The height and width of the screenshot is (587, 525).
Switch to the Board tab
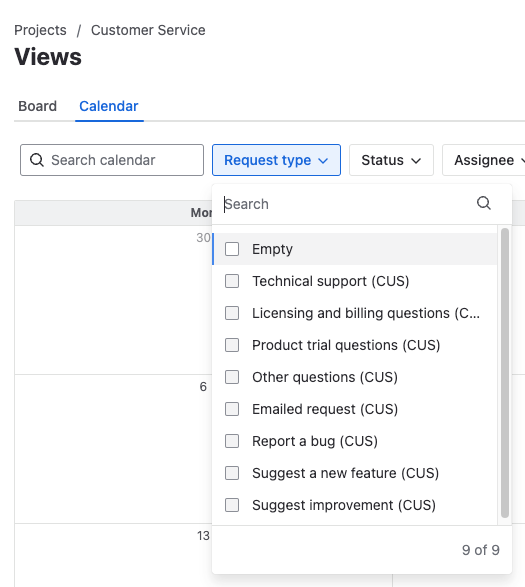click(x=37, y=106)
